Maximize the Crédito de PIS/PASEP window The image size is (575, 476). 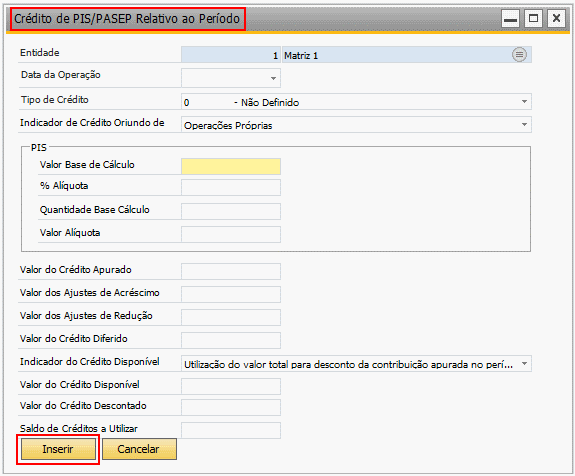pyautogui.click(x=533, y=18)
